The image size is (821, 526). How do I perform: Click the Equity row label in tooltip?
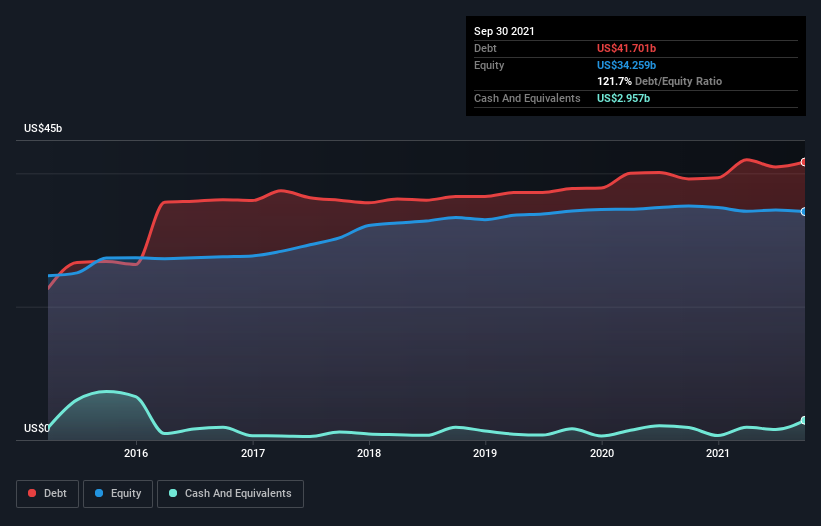coord(489,65)
